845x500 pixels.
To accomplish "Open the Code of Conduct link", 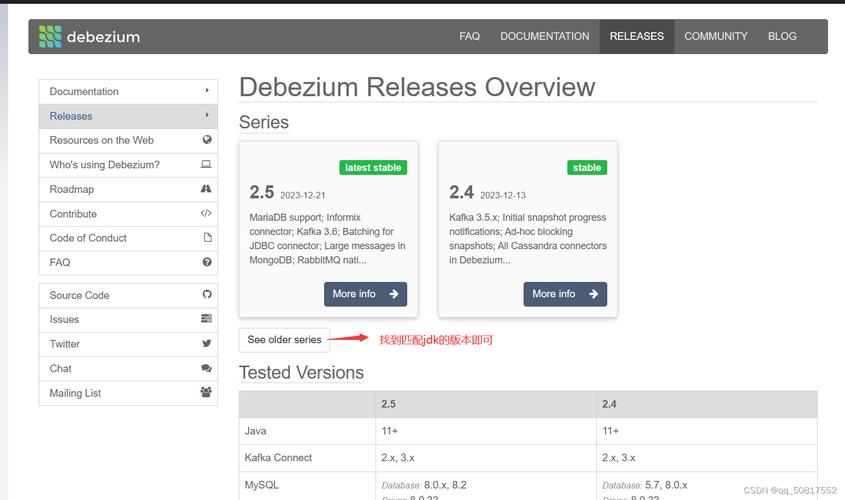I will 128,238.
